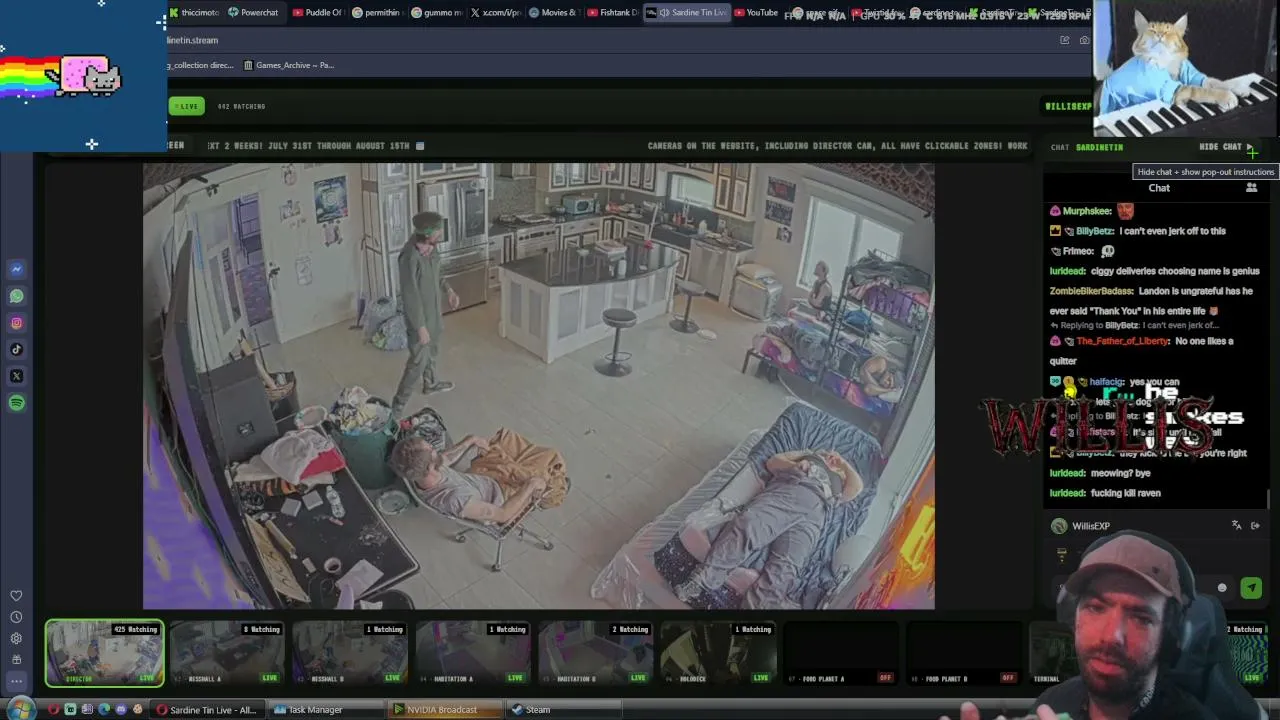Select the Food Planet A camera thumbnail
The height and width of the screenshot is (720, 1280).
click(843, 653)
